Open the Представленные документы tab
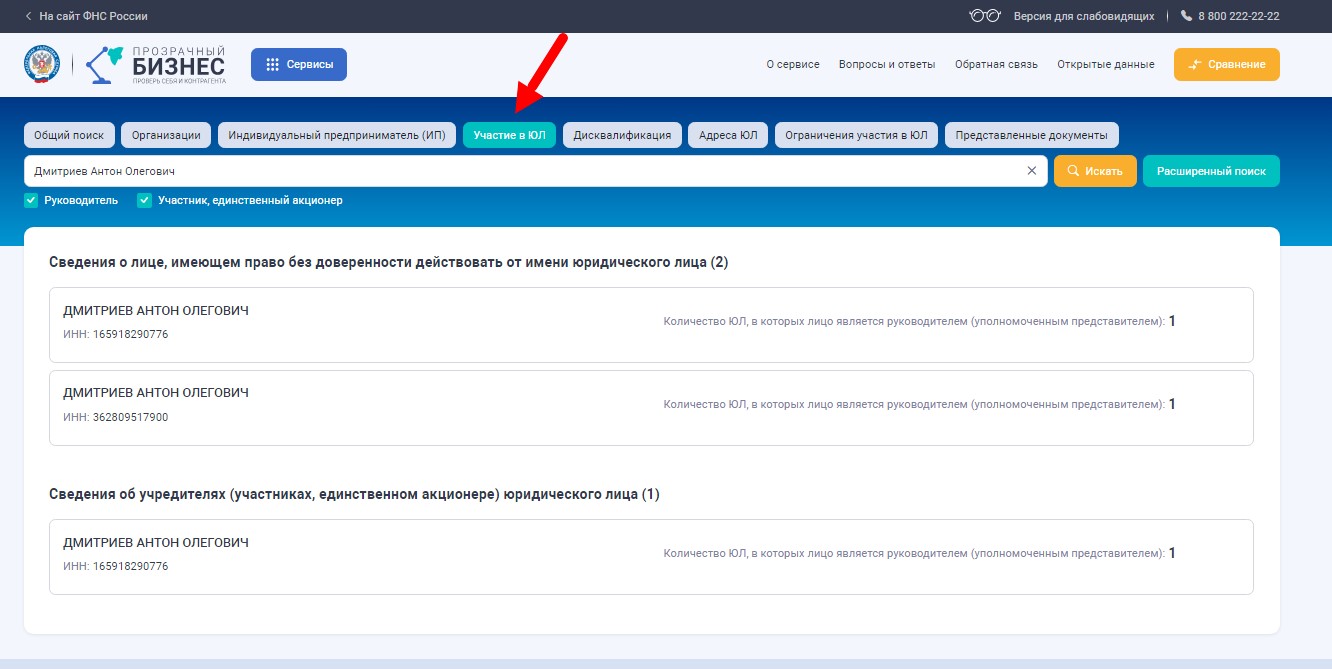This screenshot has height=669, width=1332. [1031, 134]
